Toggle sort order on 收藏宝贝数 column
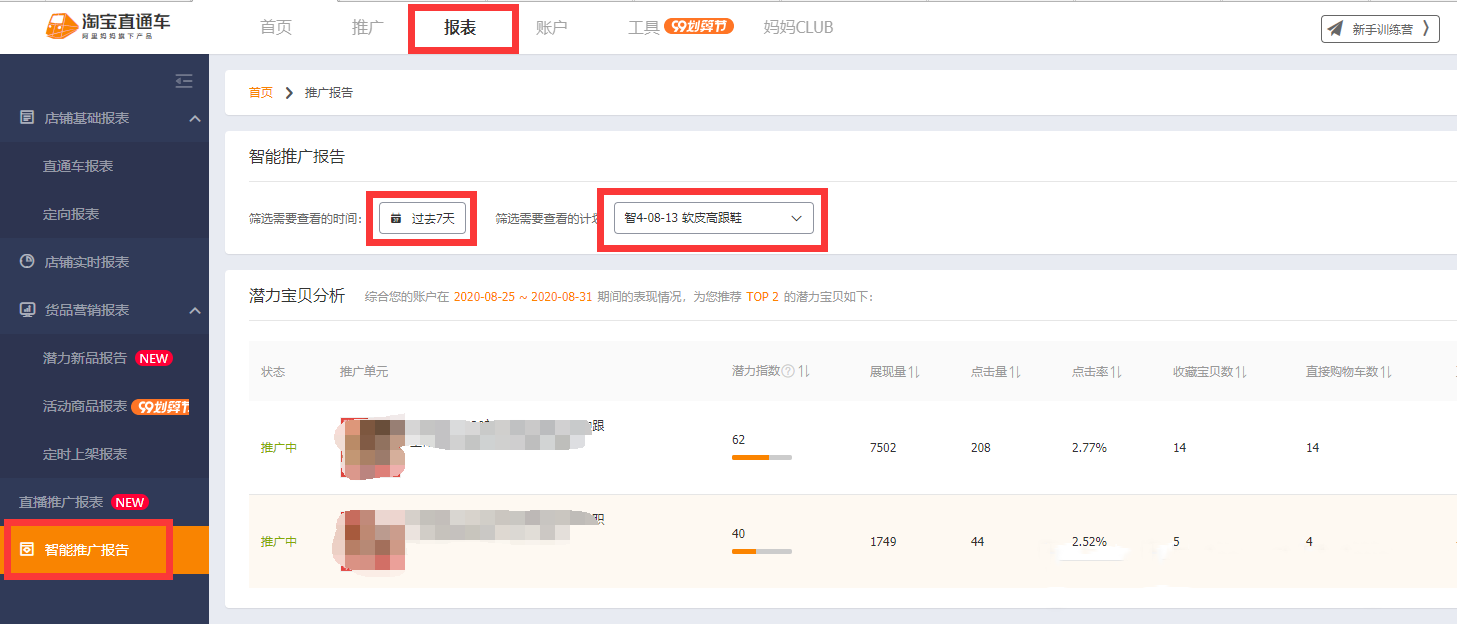This screenshot has width=1457, height=624. tap(1240, 370)
